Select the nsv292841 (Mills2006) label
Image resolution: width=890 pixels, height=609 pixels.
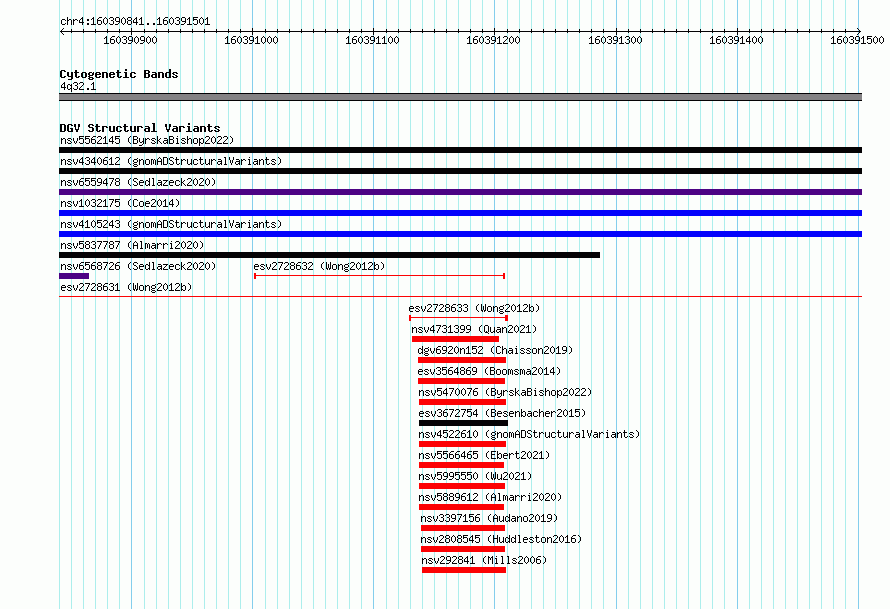click(484, 560)
